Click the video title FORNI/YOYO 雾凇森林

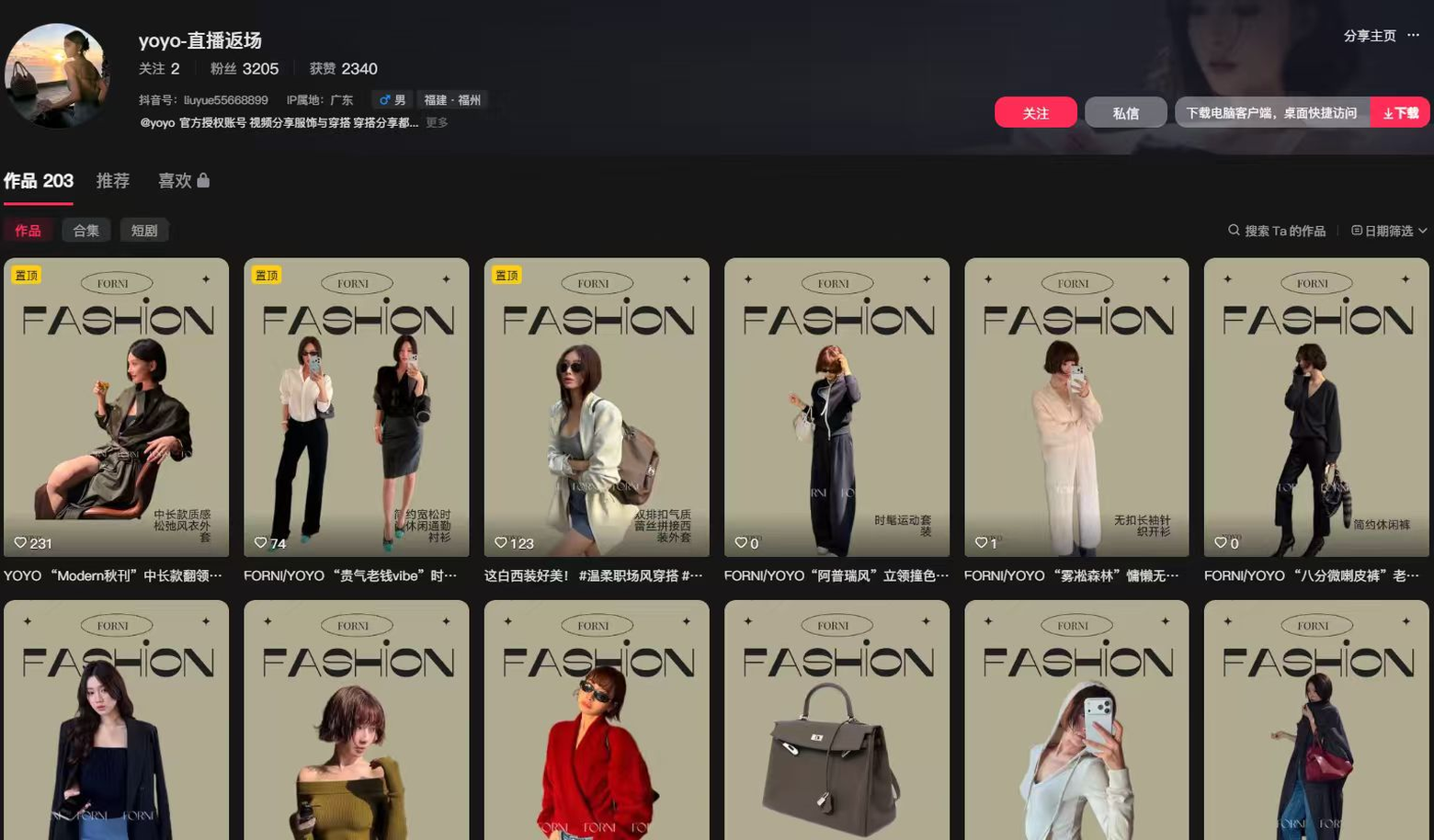1071,575
